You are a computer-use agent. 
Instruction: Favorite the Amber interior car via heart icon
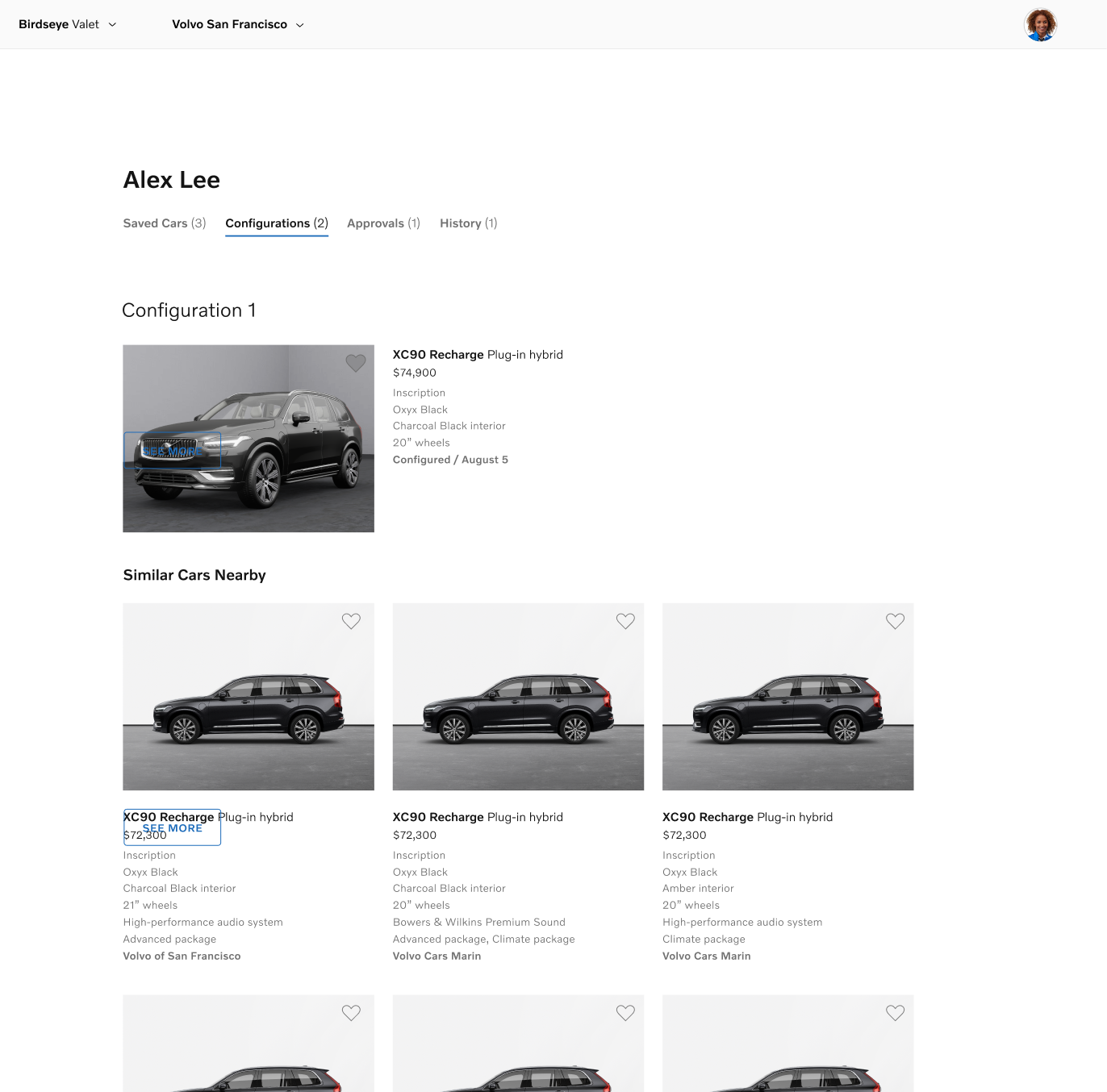(x=895, y=621)
